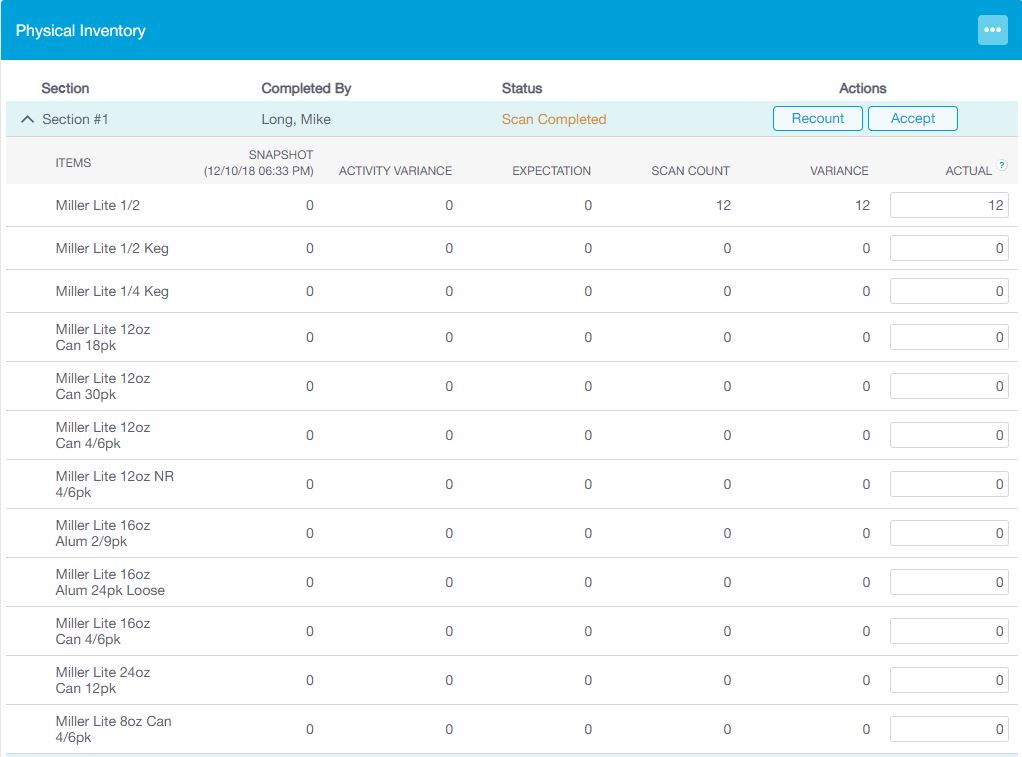Click snapshot value for 12oz Can 18pk
Image resolution: width=1022 pixels, height=757 pixels.
pos(310,337)
